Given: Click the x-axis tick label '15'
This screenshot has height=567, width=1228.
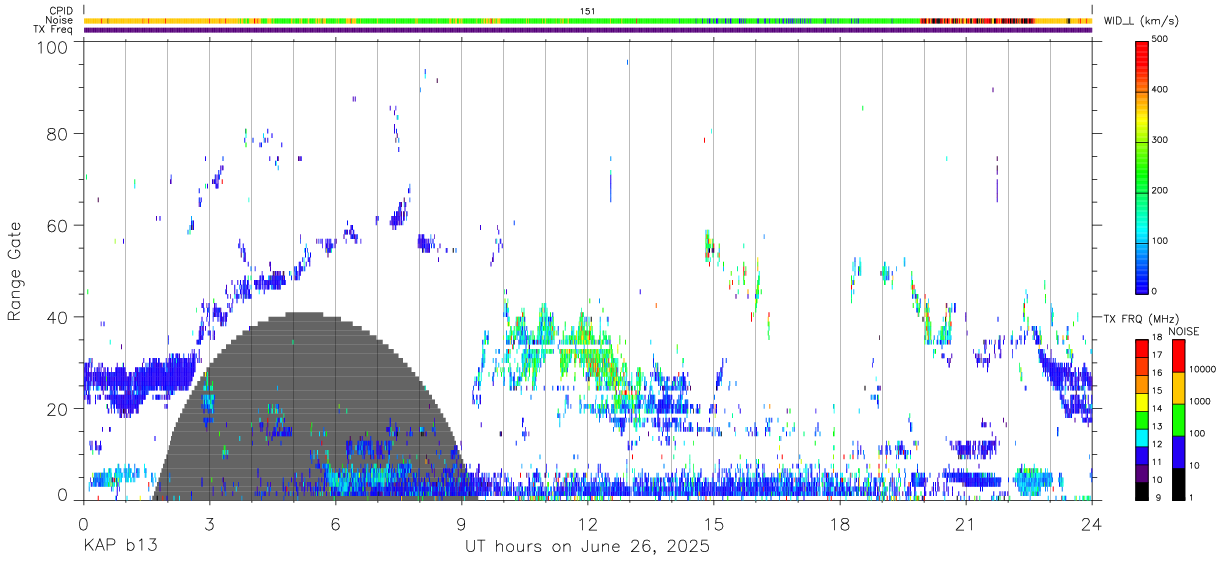Looking at the screenshot, I should click(x=714, y=524).
